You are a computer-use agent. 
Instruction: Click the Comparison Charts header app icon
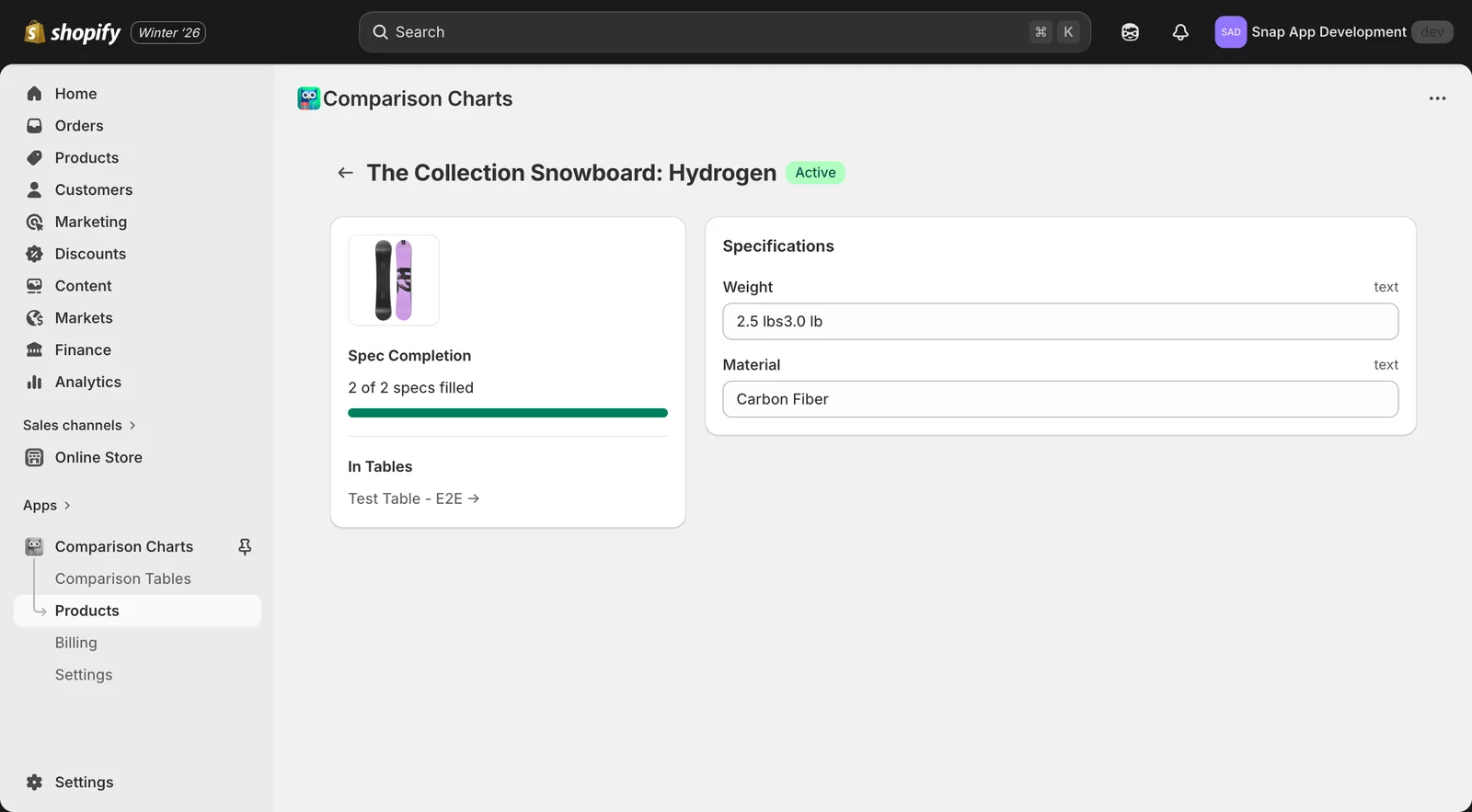pyautogui.click(x=309, y=98)
